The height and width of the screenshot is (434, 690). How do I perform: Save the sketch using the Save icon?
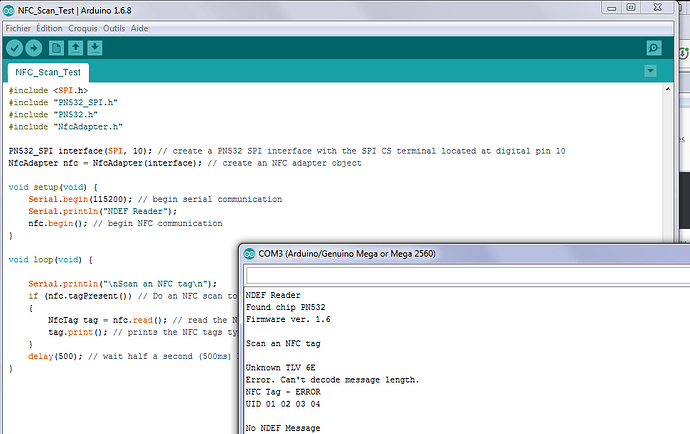point(95,48)
